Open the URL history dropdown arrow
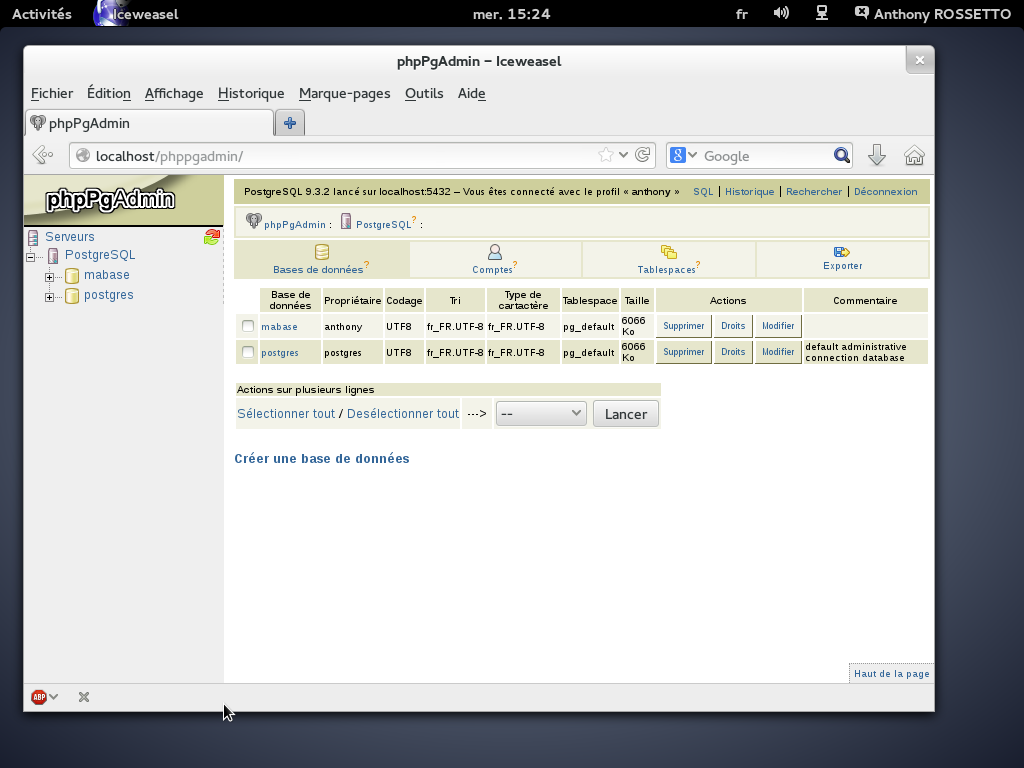Viewport: 1024px width, 768px height. pos(624,155)
